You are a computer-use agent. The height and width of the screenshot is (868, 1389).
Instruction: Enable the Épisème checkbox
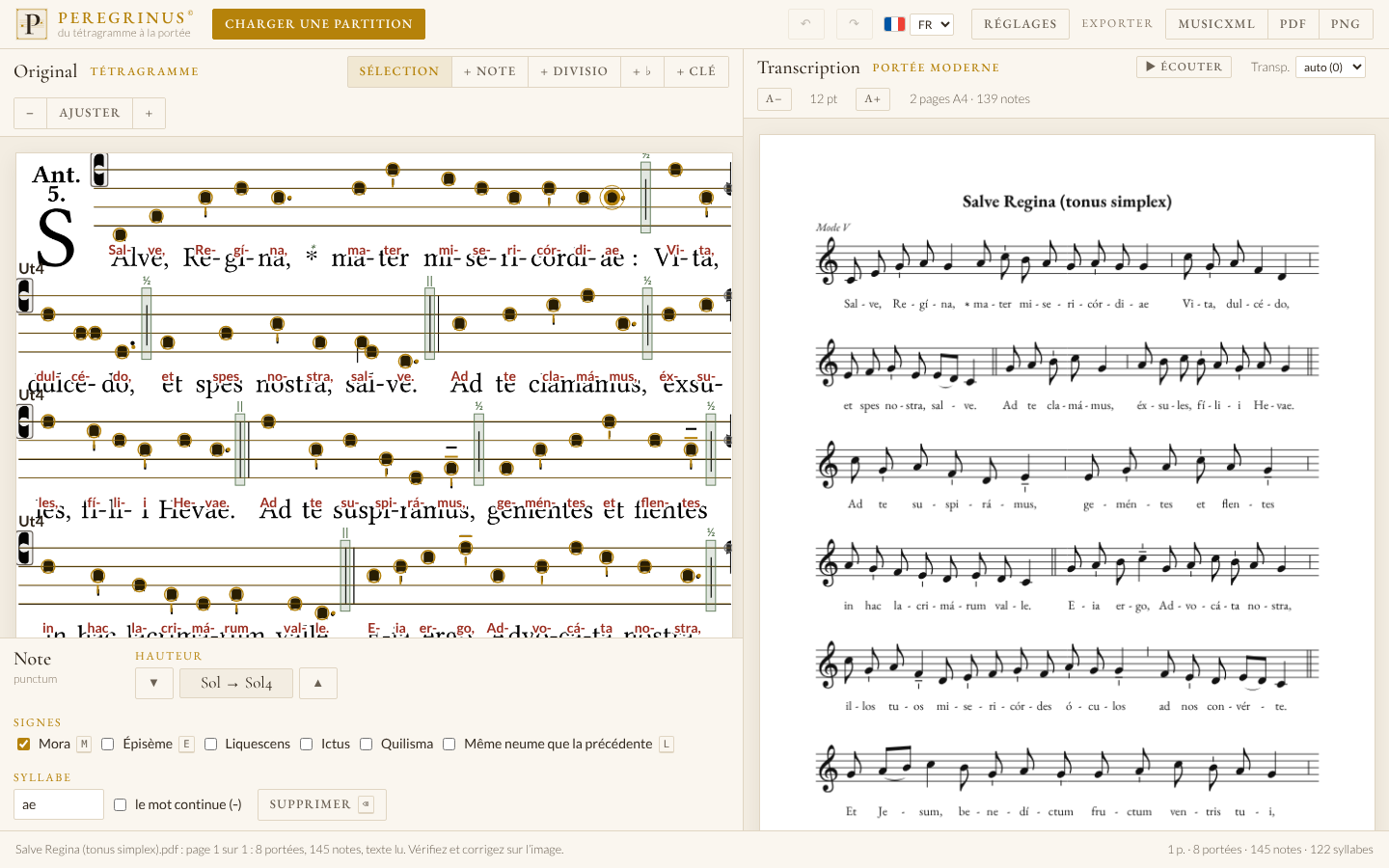tap(108, 744)
